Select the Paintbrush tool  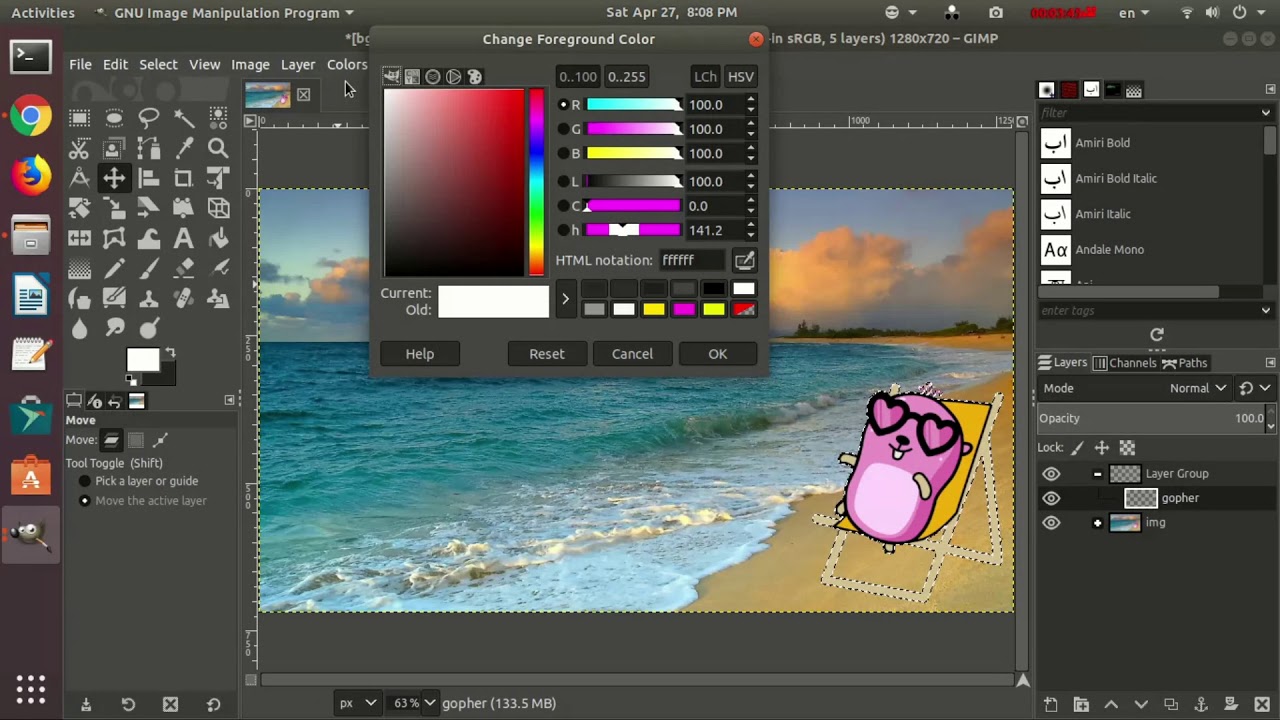(x=148, y=268)
